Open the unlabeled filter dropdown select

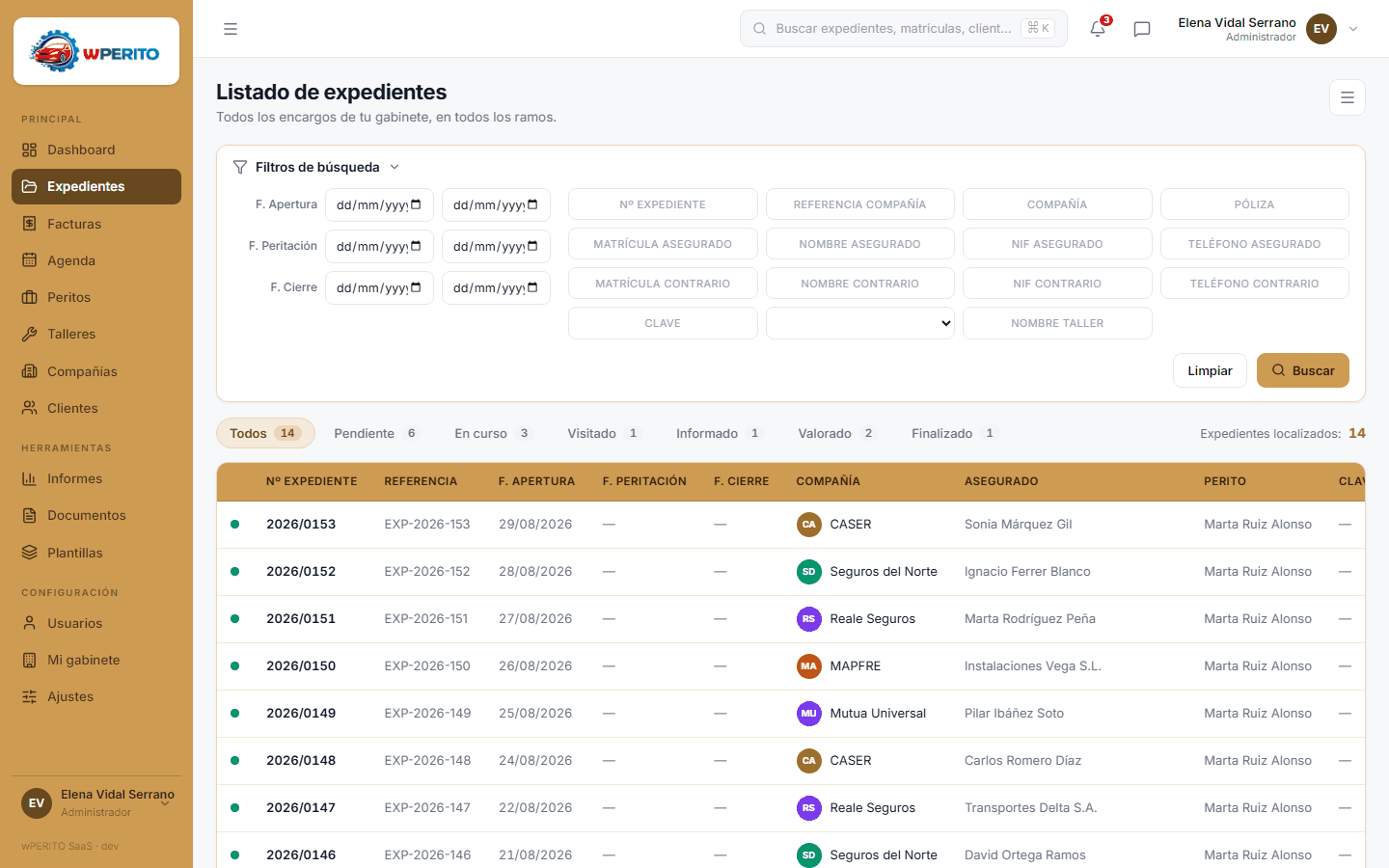859,323
